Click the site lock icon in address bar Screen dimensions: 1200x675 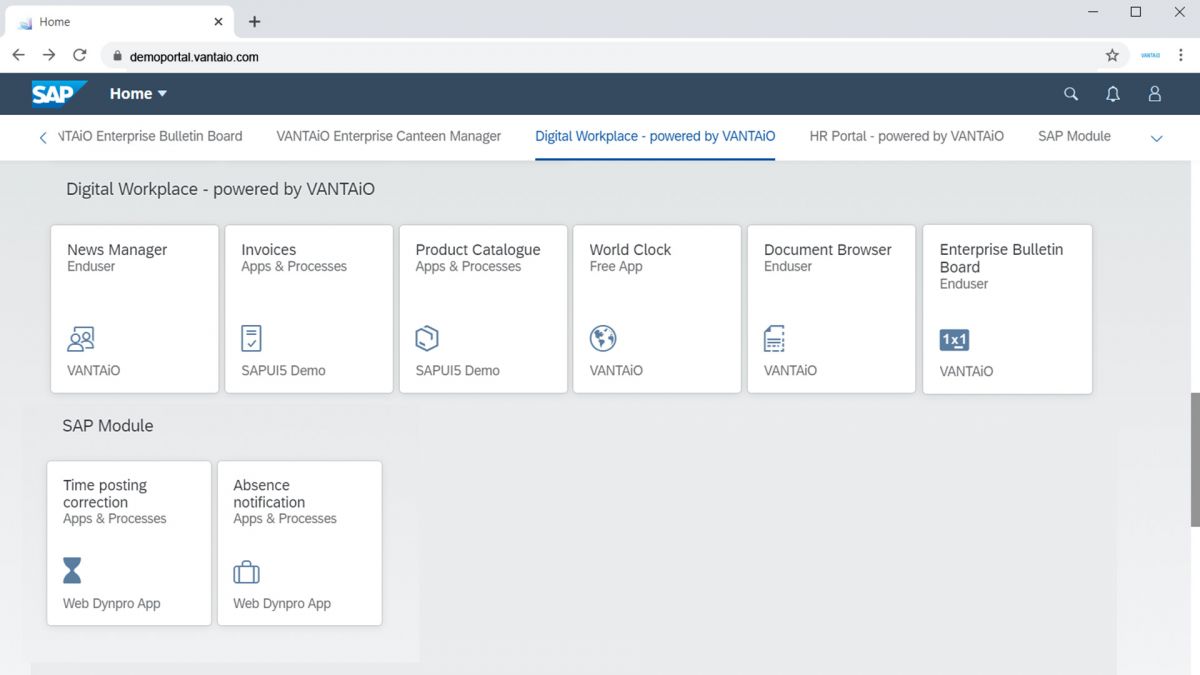coord(117,57)
